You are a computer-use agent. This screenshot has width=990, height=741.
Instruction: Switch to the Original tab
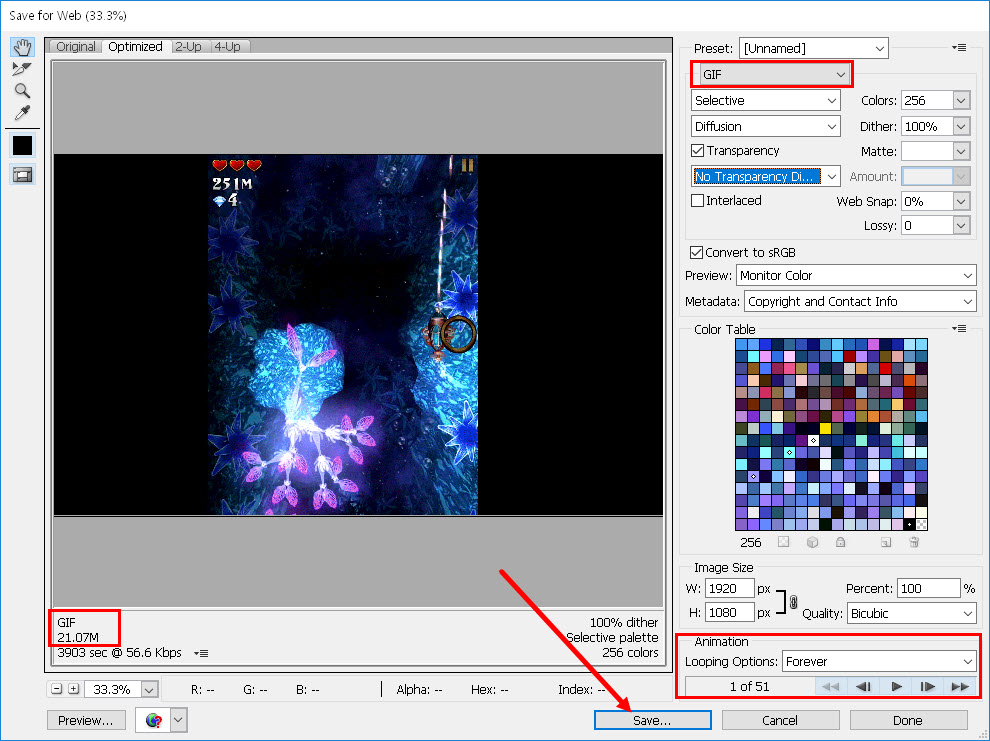click(75, 47)
